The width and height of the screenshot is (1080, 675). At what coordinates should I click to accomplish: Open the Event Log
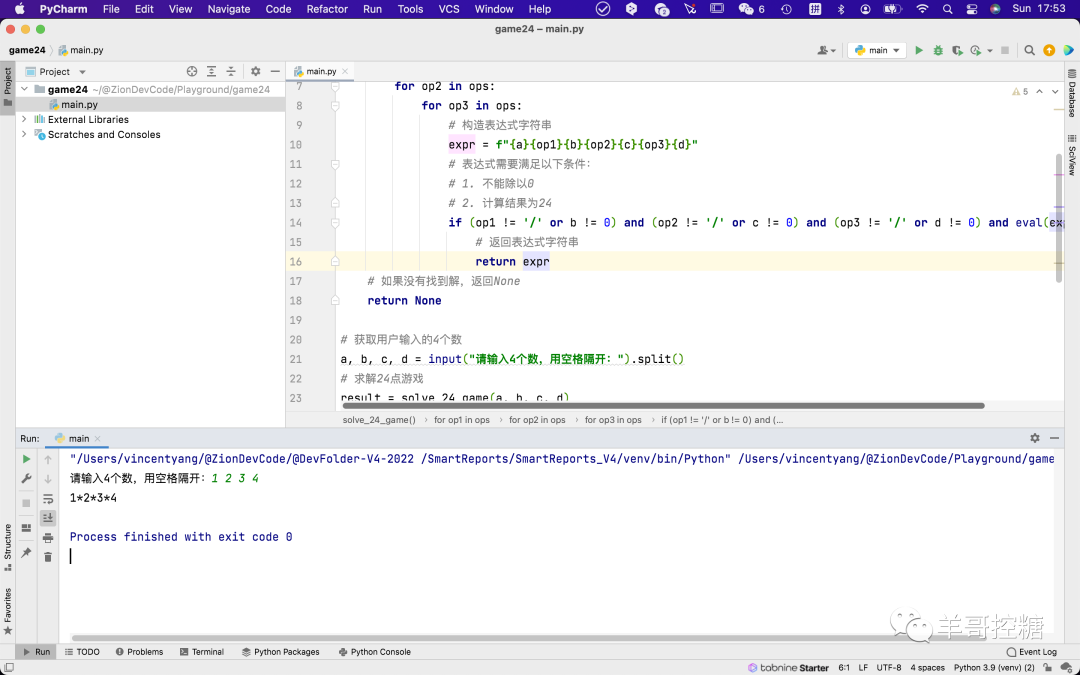coord(1031,652)
